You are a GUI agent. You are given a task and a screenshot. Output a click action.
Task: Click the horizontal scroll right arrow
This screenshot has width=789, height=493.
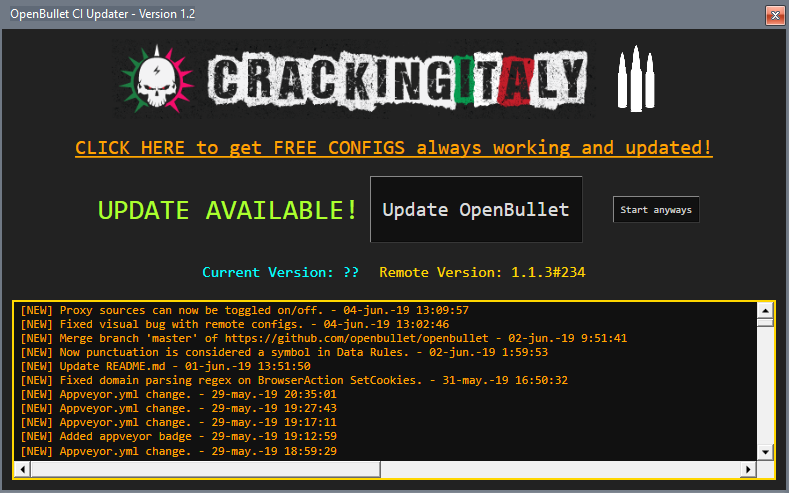[748, 469]
